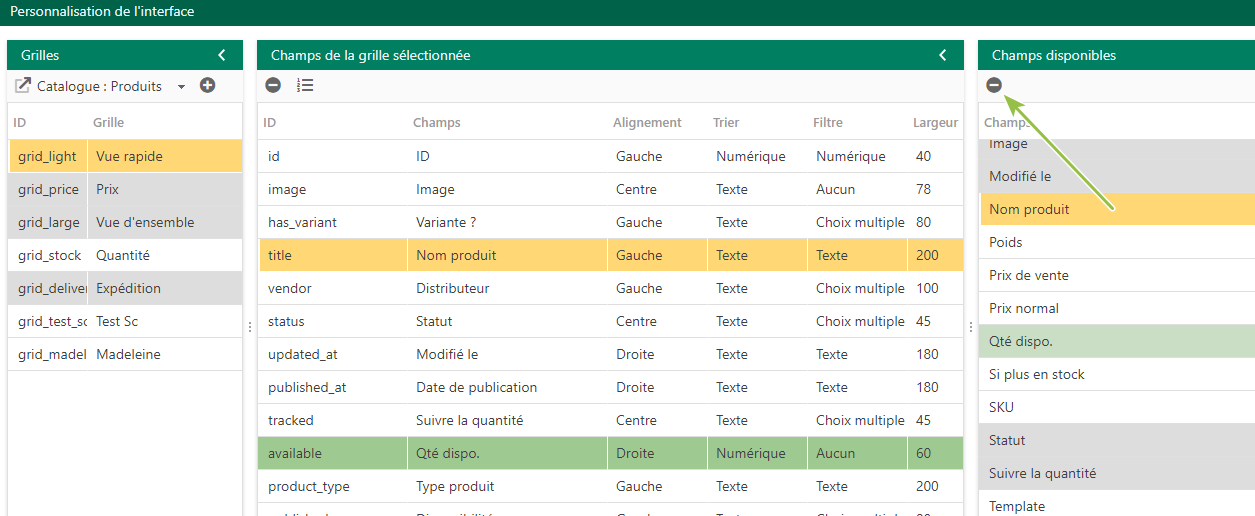Click the Largeur value 200 of title row
Image resolution: width=1255 pixels, height=516 pixels.
coord(927,255)
